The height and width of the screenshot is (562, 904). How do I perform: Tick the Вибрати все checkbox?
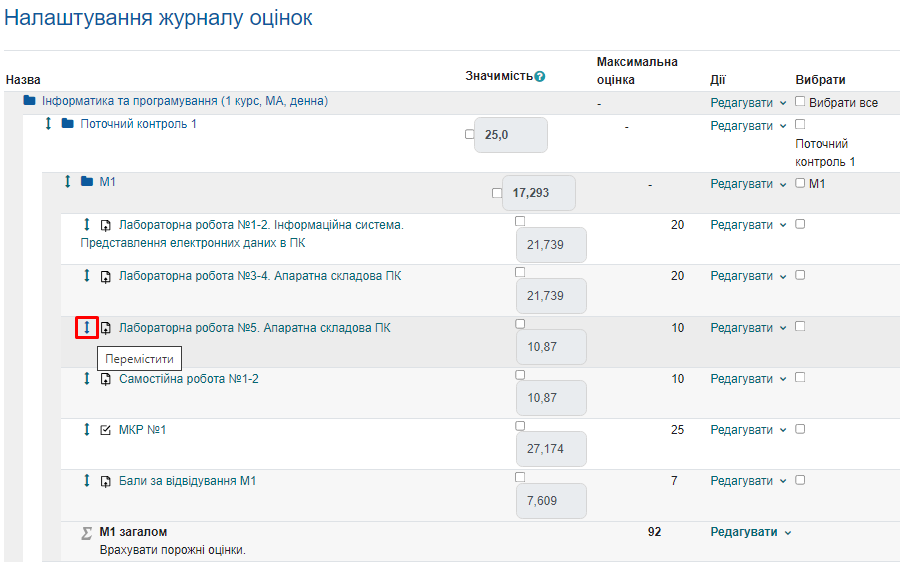800,102
